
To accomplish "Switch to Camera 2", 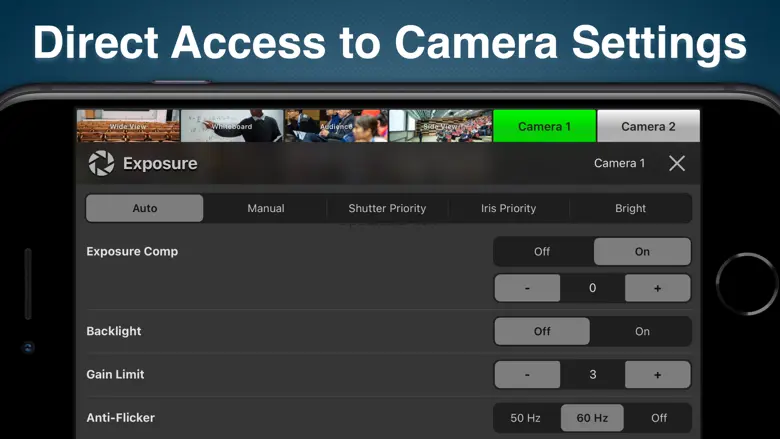I will [x=648, y=126].
